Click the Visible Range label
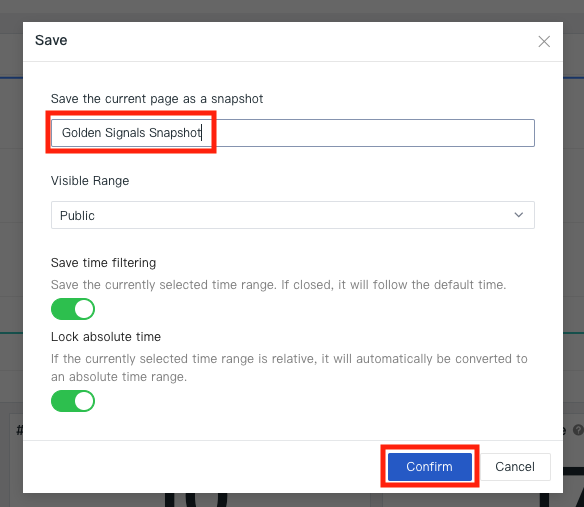Screen dimensions: 584x507 (90, 181)
